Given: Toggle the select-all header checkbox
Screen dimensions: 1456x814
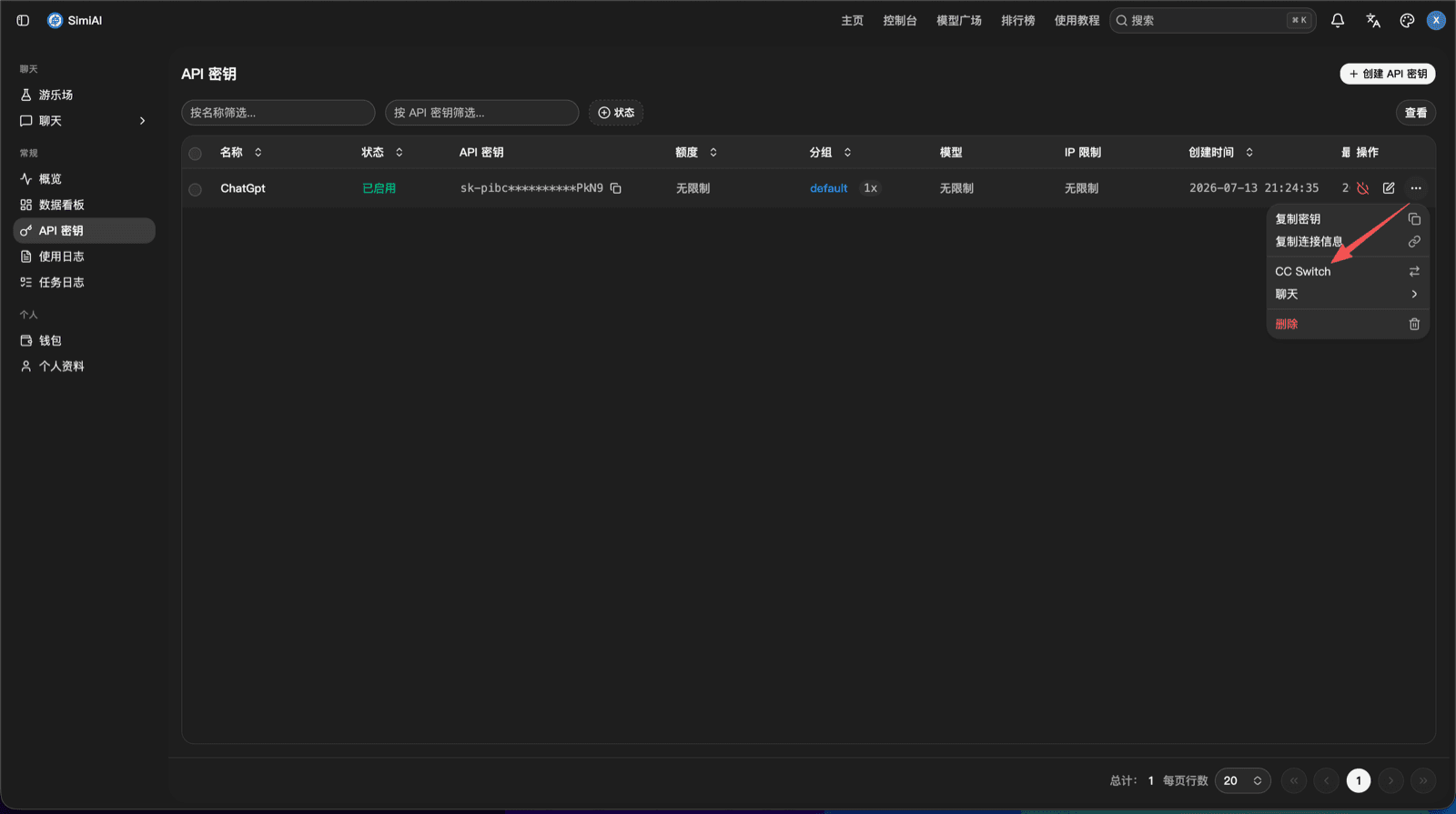Looking at the screenshot, I should pyautogui.click(x=195, y=153).
